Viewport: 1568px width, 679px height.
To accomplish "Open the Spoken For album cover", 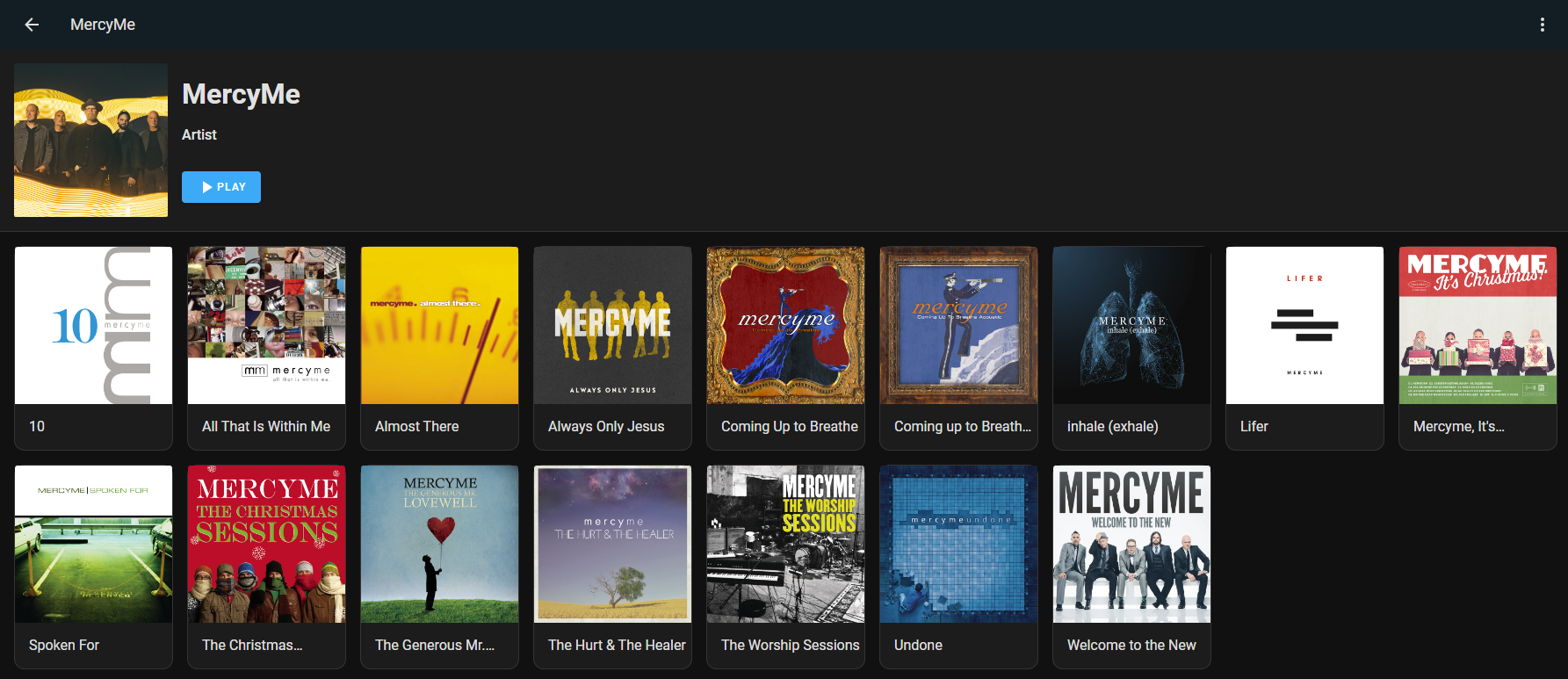I will tap(94, 544).
